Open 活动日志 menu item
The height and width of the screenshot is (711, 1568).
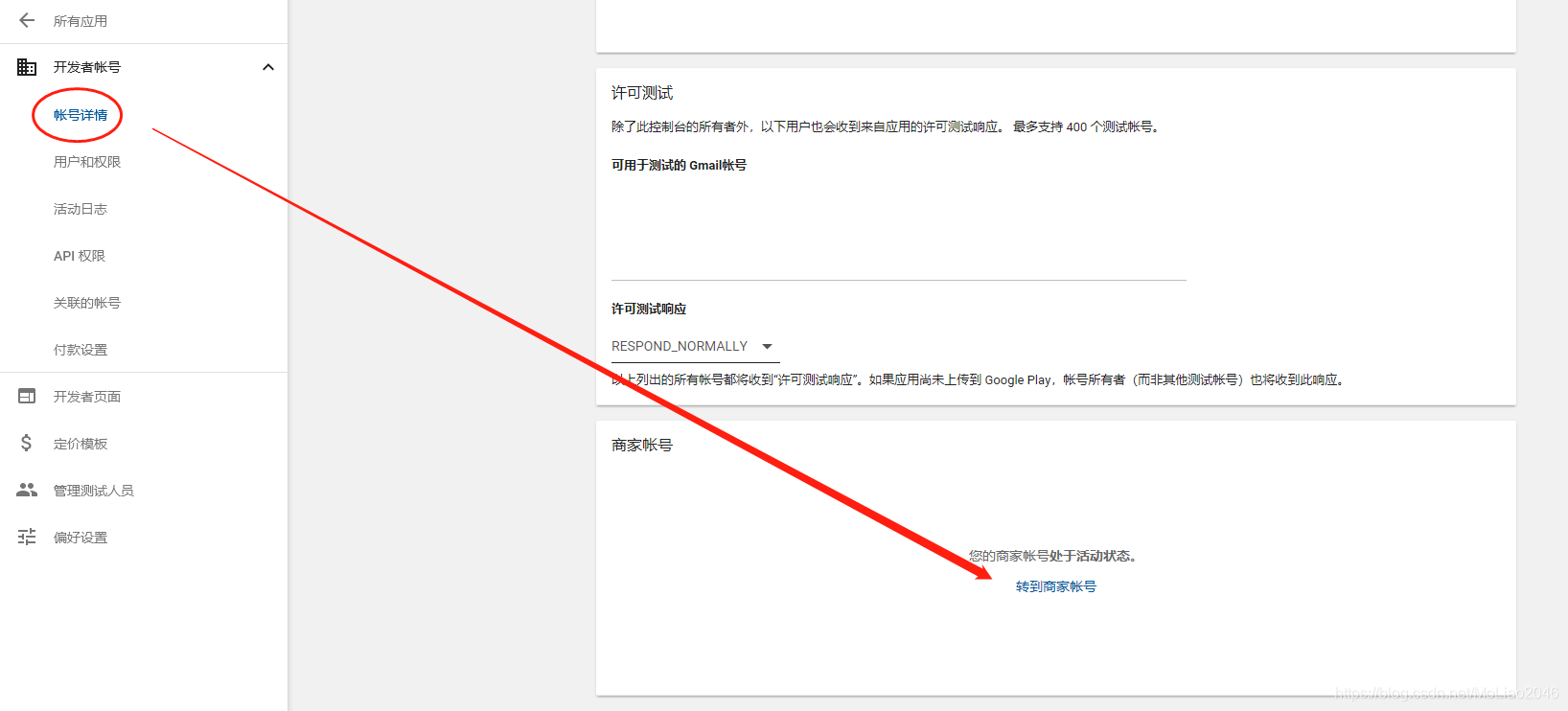[81, 209]
